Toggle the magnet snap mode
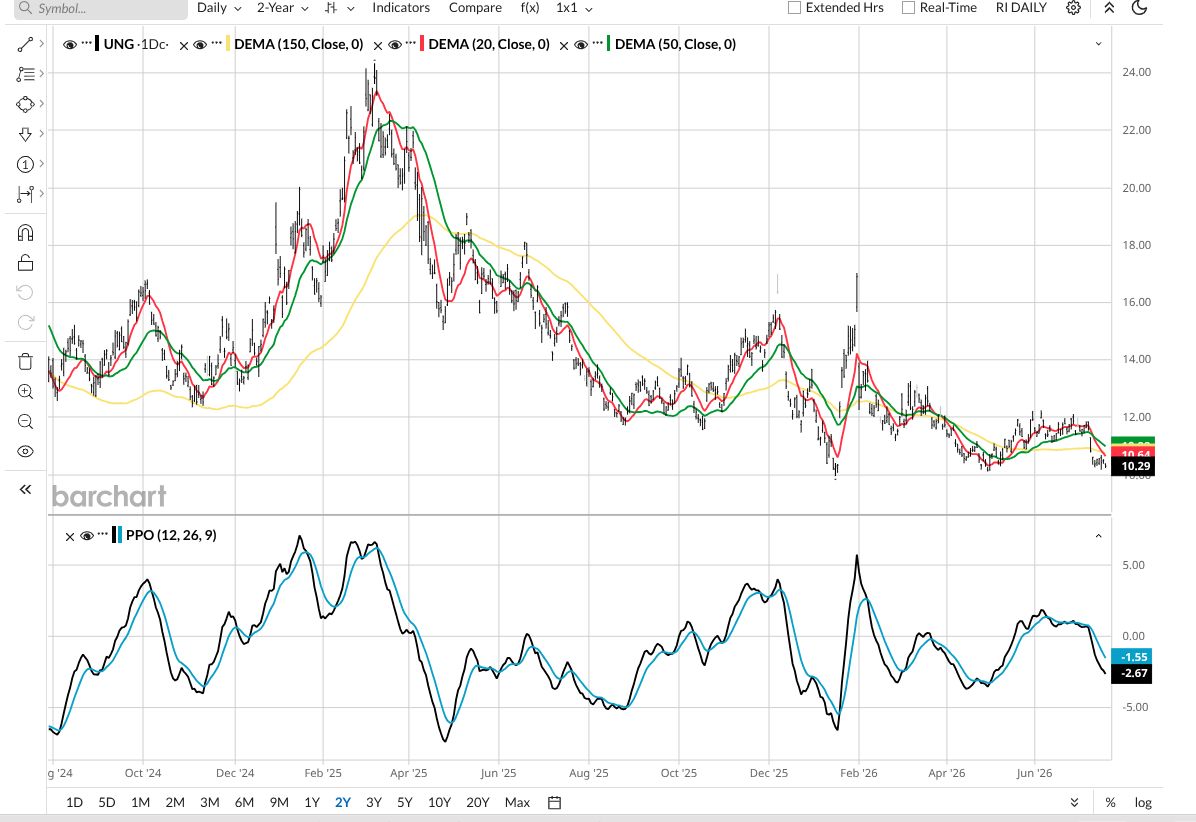The height and width of the screenshot is (822, 1196). click(x=25, y=233)
